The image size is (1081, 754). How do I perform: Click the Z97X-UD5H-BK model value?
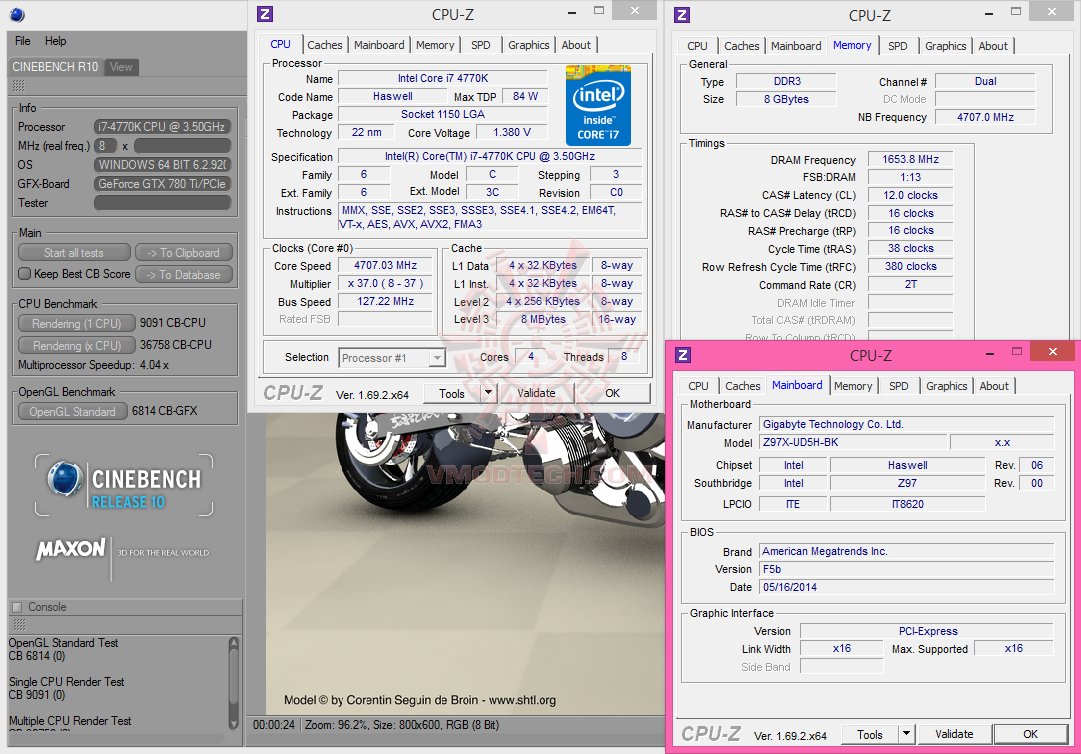(853, 442)
